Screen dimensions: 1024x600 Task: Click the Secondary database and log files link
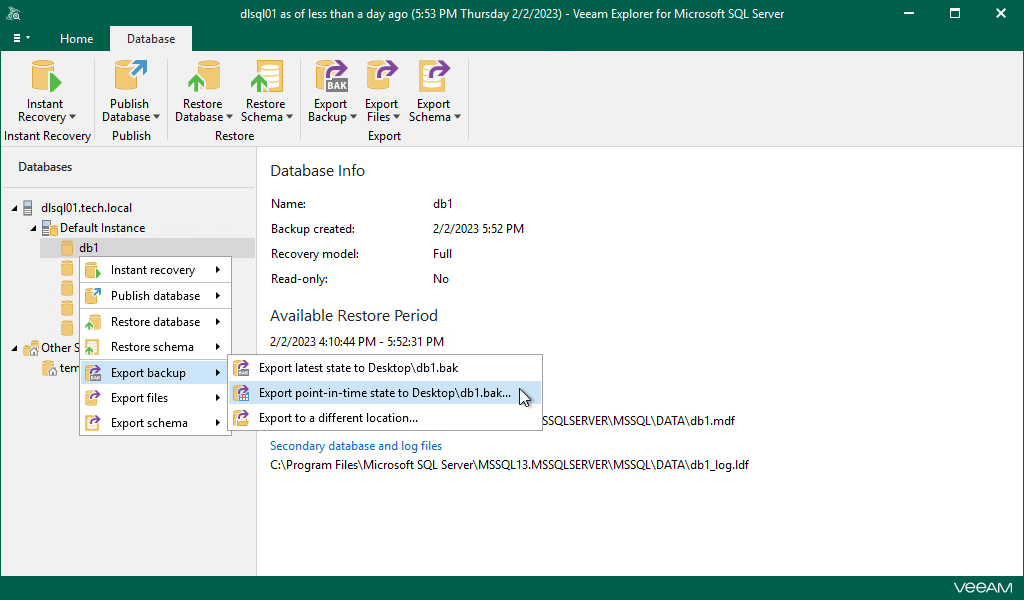(356, 446)
